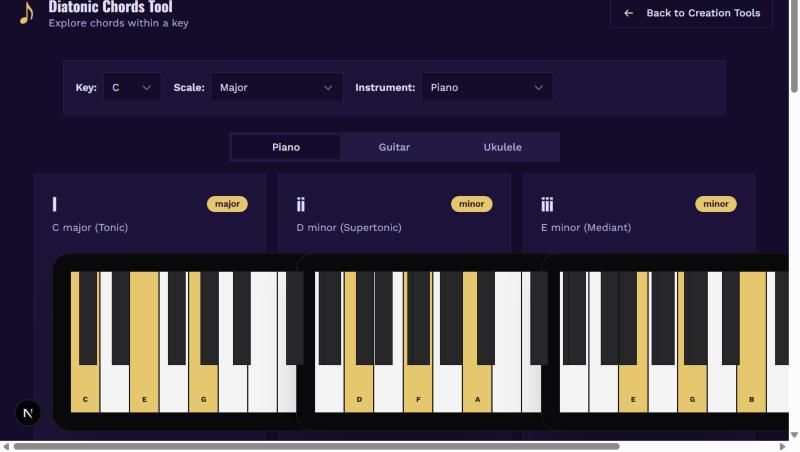Click the 'C major (Tonic)' label
Image resolution: width=800 pixels, height=452 pixels.
(x=90, y=228)
